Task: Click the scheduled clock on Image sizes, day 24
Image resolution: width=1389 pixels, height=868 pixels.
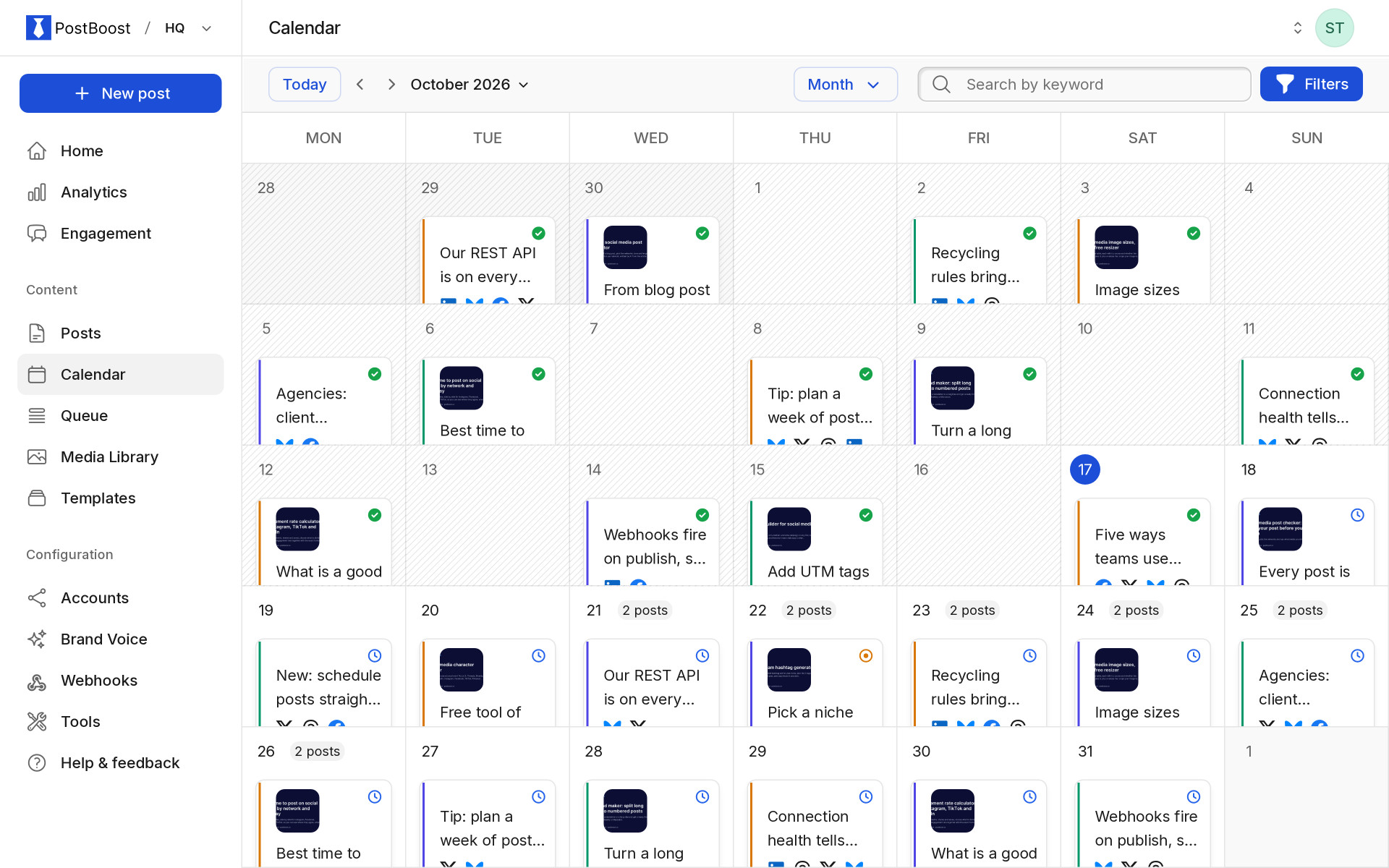Action: pyautogui.click(x=1194, y=655)
